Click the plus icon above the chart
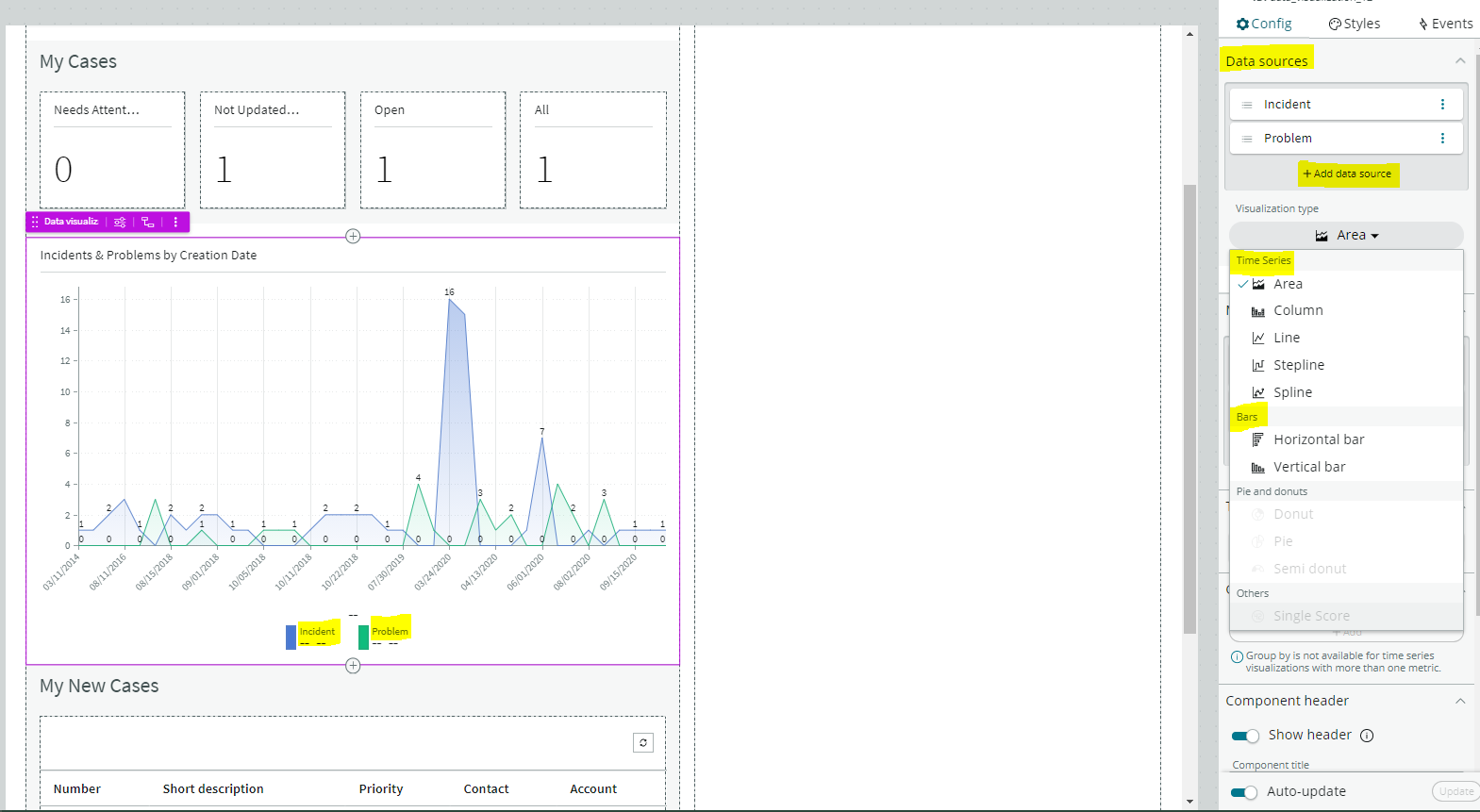 tap(353, 237)
